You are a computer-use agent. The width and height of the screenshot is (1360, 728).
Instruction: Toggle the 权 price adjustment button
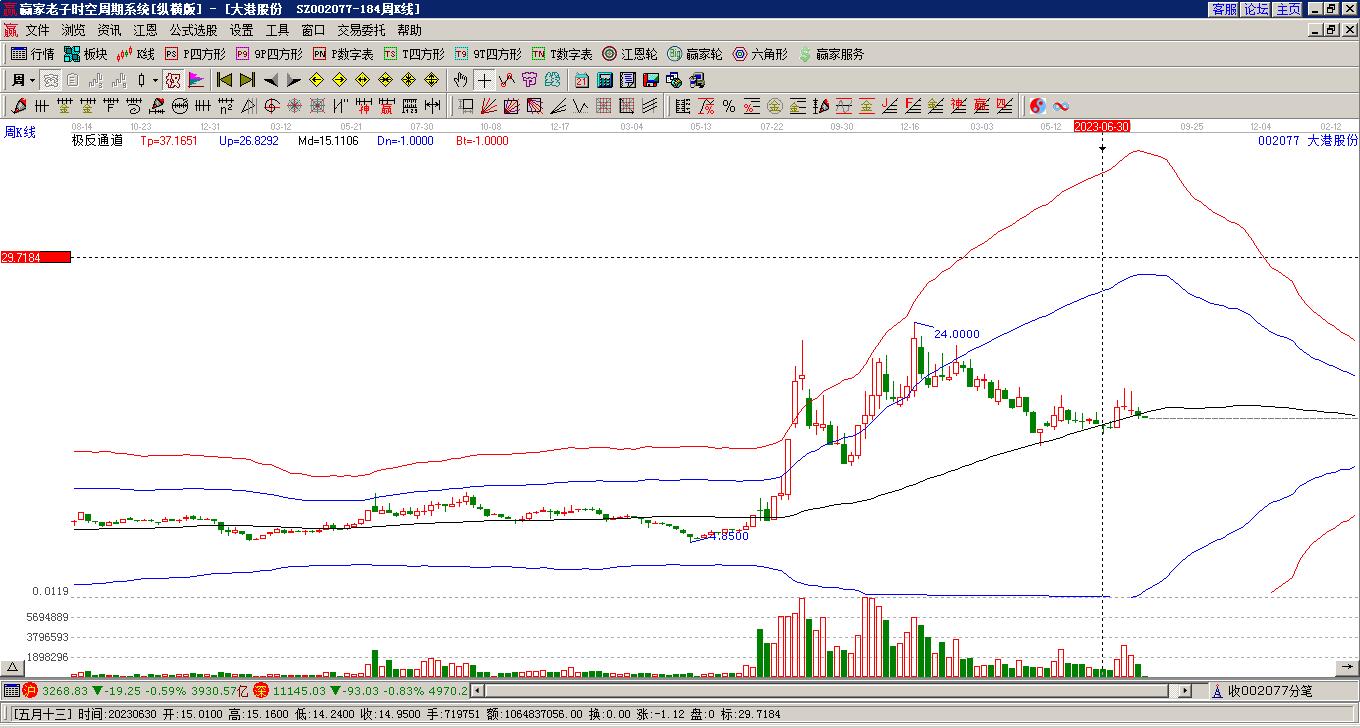coord(173,80)
